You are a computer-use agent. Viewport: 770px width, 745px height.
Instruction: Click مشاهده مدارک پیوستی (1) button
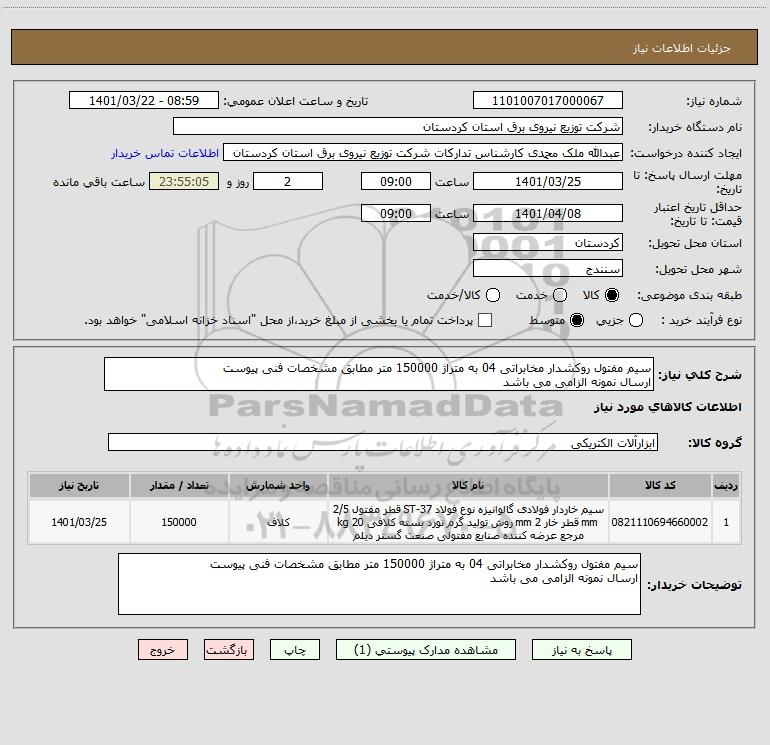426,650
